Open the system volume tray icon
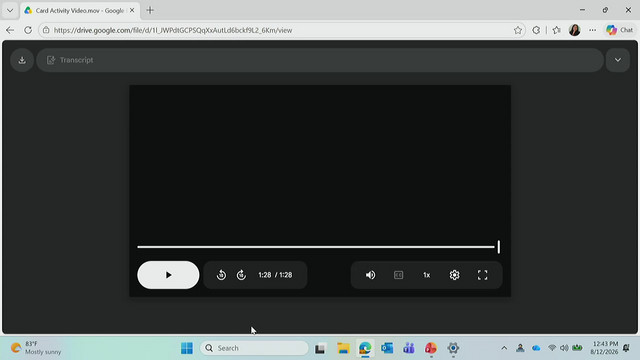 pos(564,348)
